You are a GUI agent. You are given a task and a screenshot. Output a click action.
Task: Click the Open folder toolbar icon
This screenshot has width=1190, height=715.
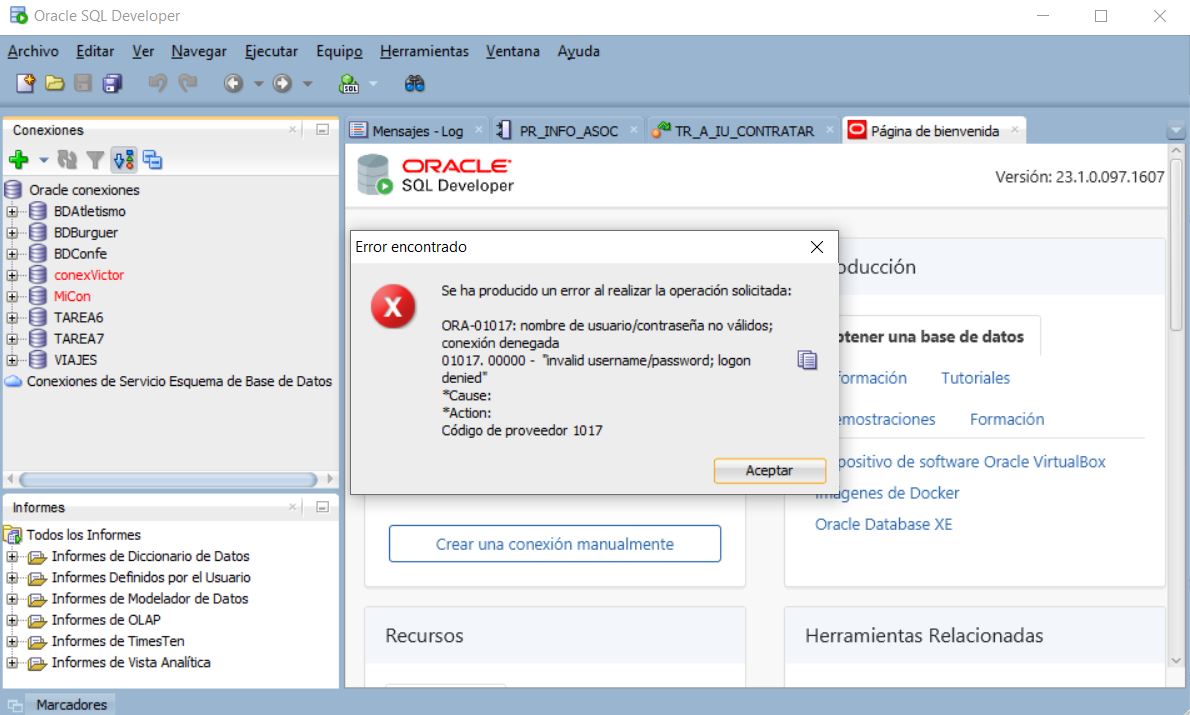tap(55, 84)
